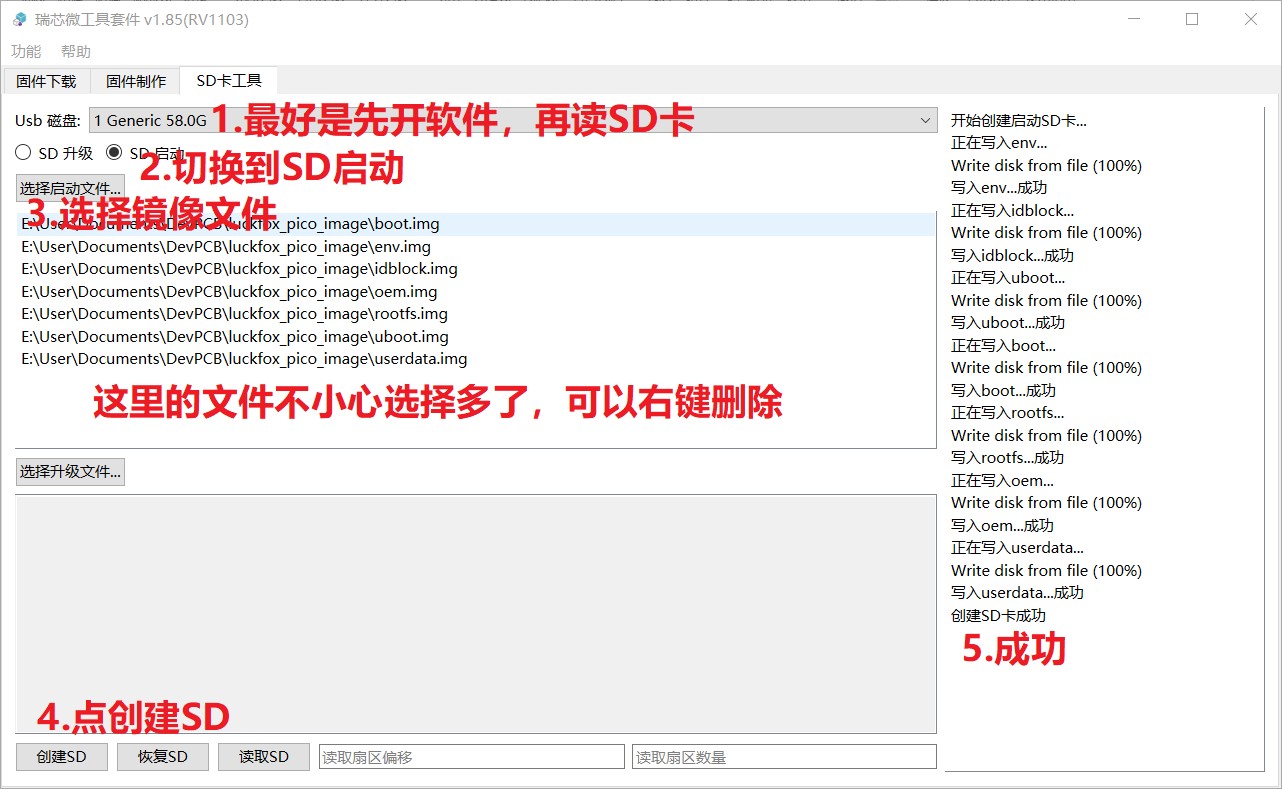Image resolution: width=1282 pixels, height=789 pixels.
Task: Select oem.img row in file list
Action: click(476, 292)
